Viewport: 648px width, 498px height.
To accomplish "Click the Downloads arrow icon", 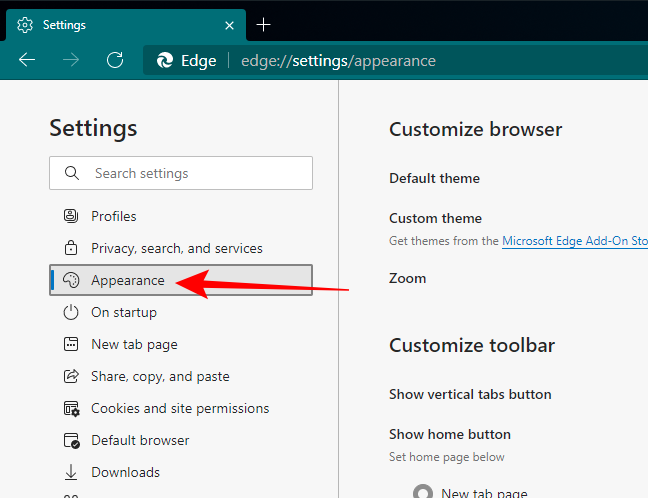I will 71,472.
